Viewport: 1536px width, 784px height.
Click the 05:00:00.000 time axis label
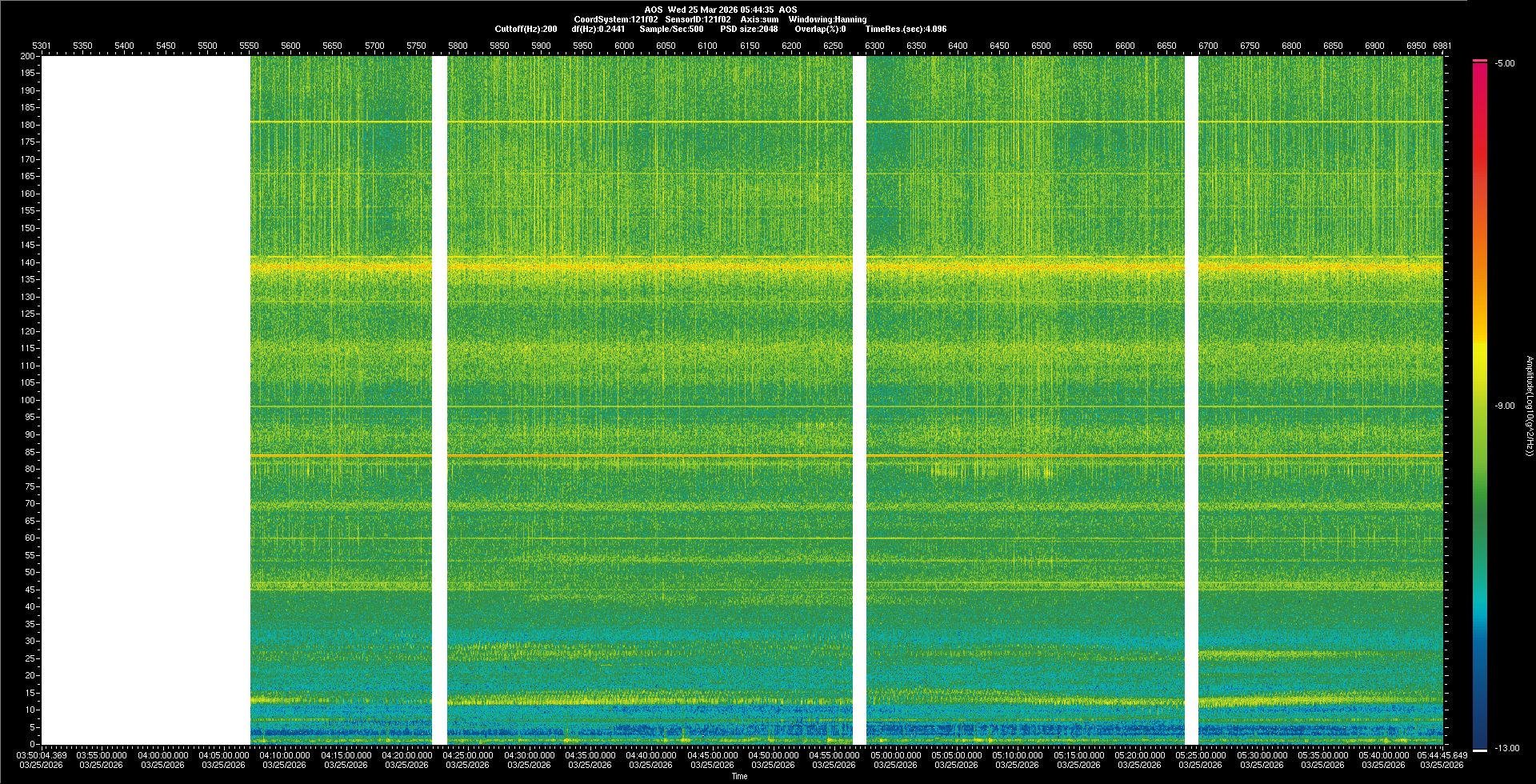895,755
